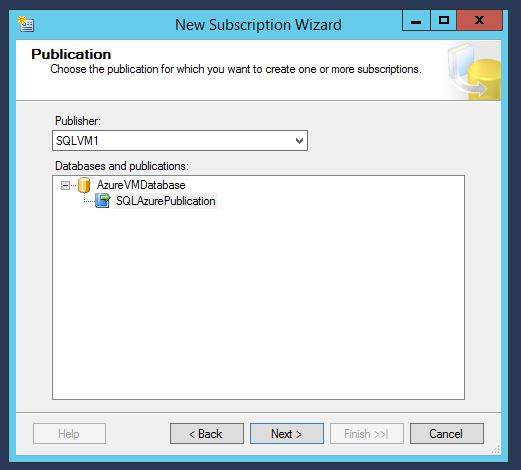Minimize the New Subscription Wizard window
Viewport: 521px width, 470px height.
(416, 21)
